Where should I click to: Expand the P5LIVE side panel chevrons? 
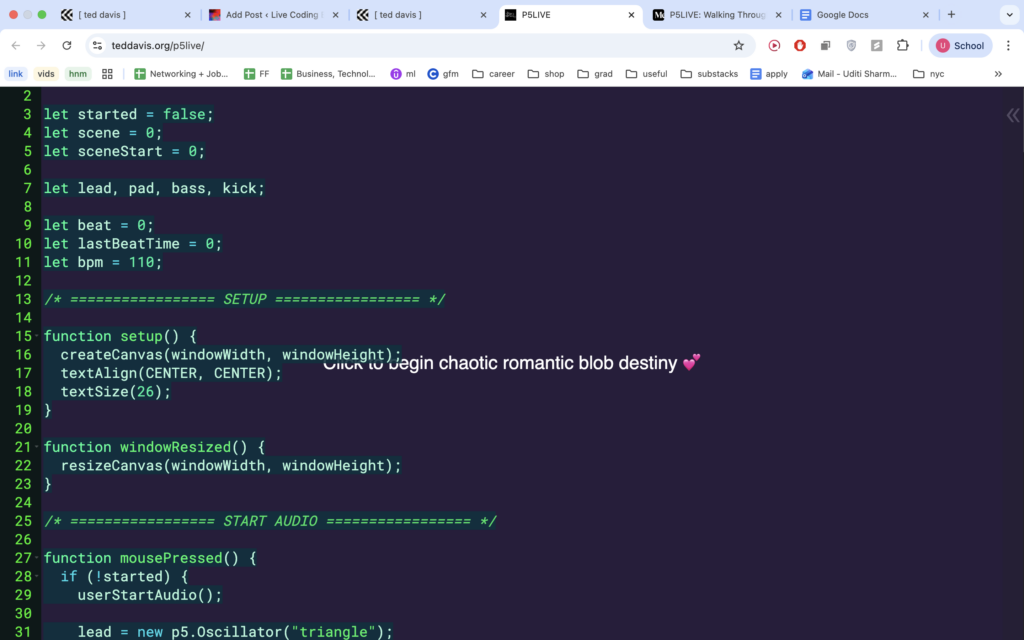[x=1012, y=116]
